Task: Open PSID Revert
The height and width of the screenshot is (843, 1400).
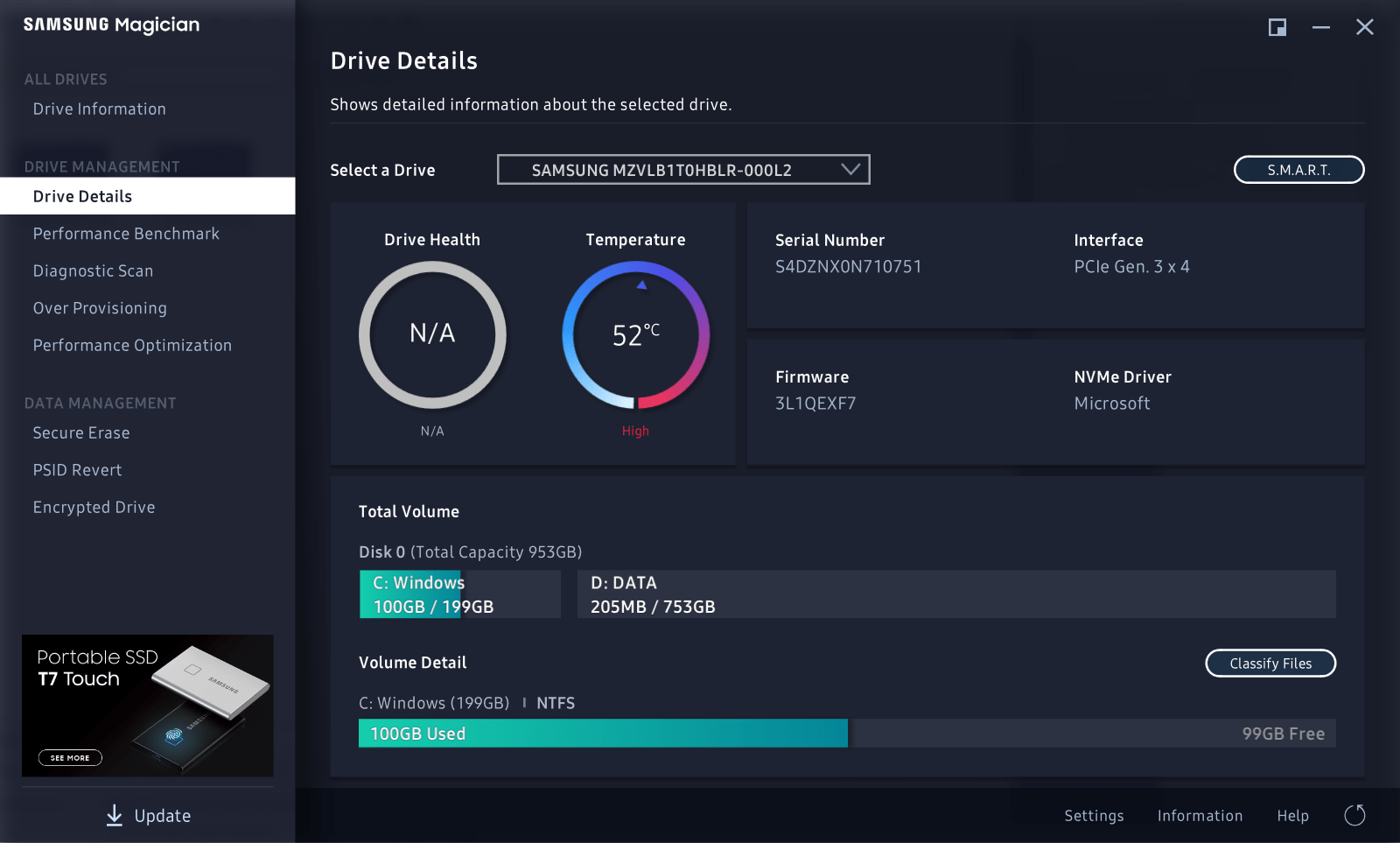Action: point(77,470)
